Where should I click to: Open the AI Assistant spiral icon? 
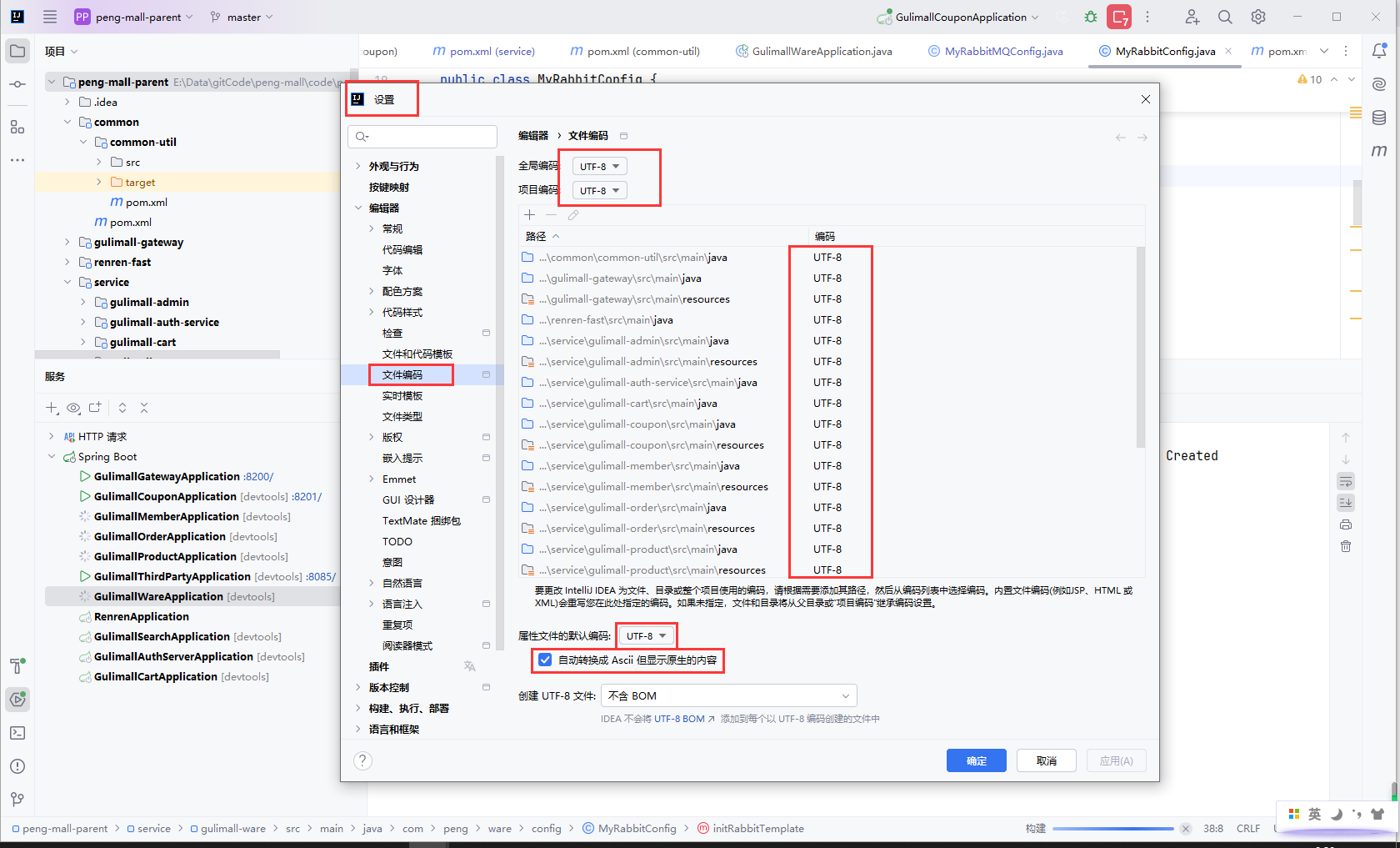click(1379, 84)
